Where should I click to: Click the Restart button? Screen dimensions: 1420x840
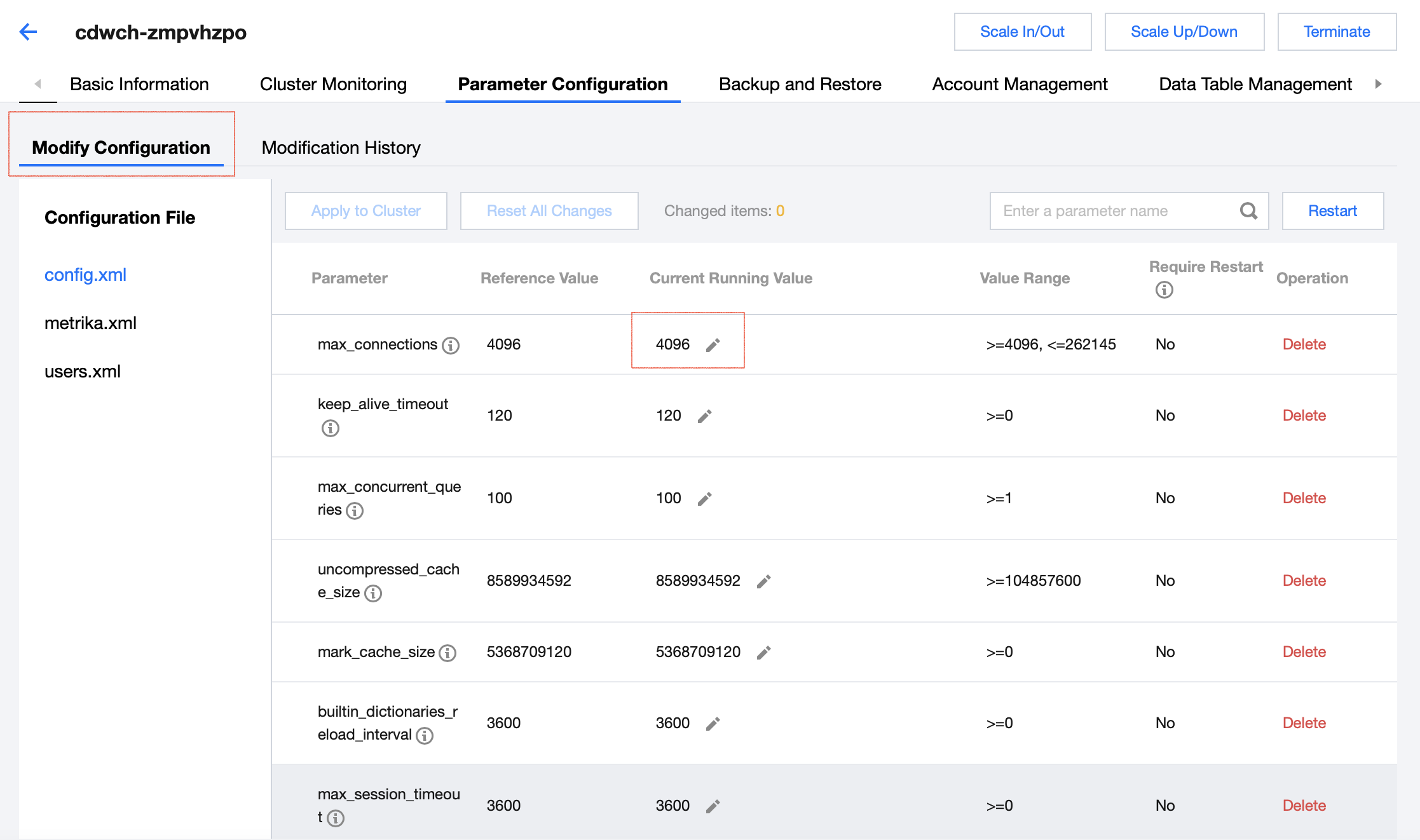click(x=1332, y=211)
